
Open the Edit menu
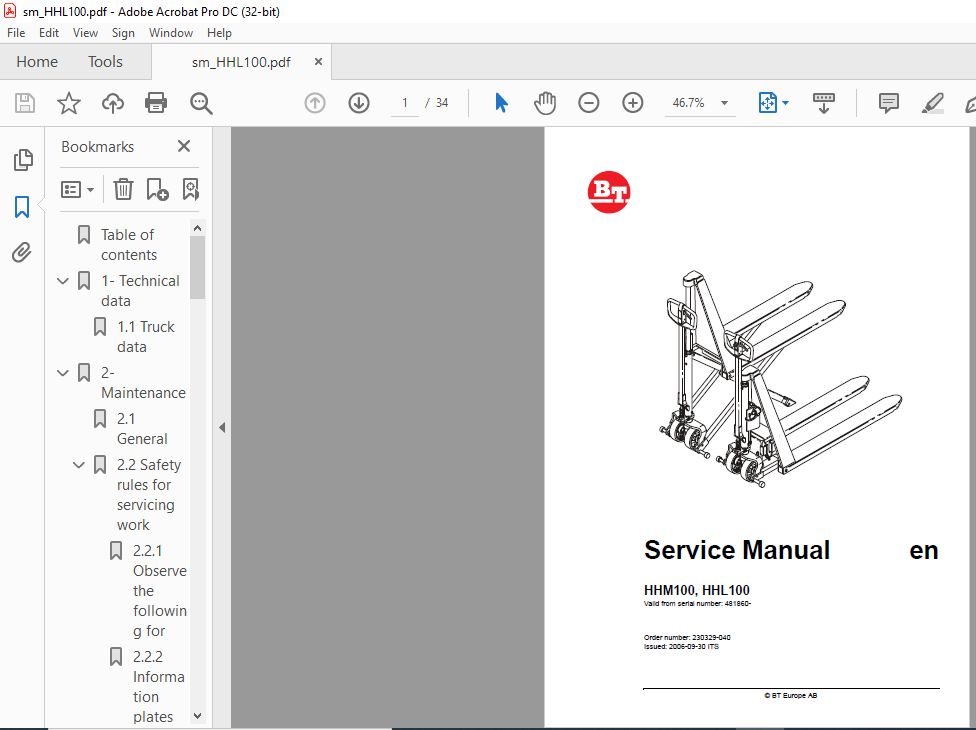tap(49, 33)
